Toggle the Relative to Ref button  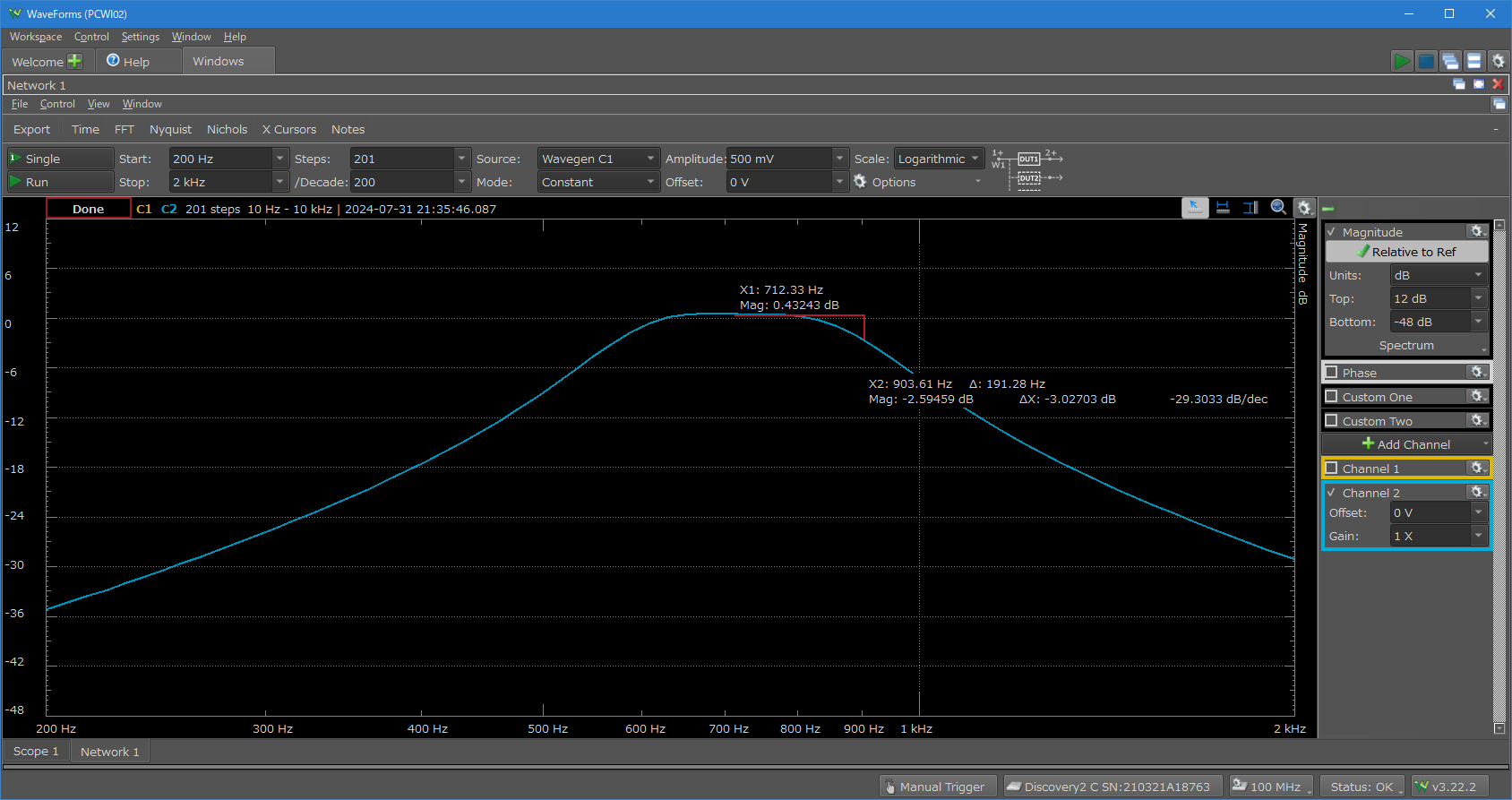click(x=1406, y=252)
